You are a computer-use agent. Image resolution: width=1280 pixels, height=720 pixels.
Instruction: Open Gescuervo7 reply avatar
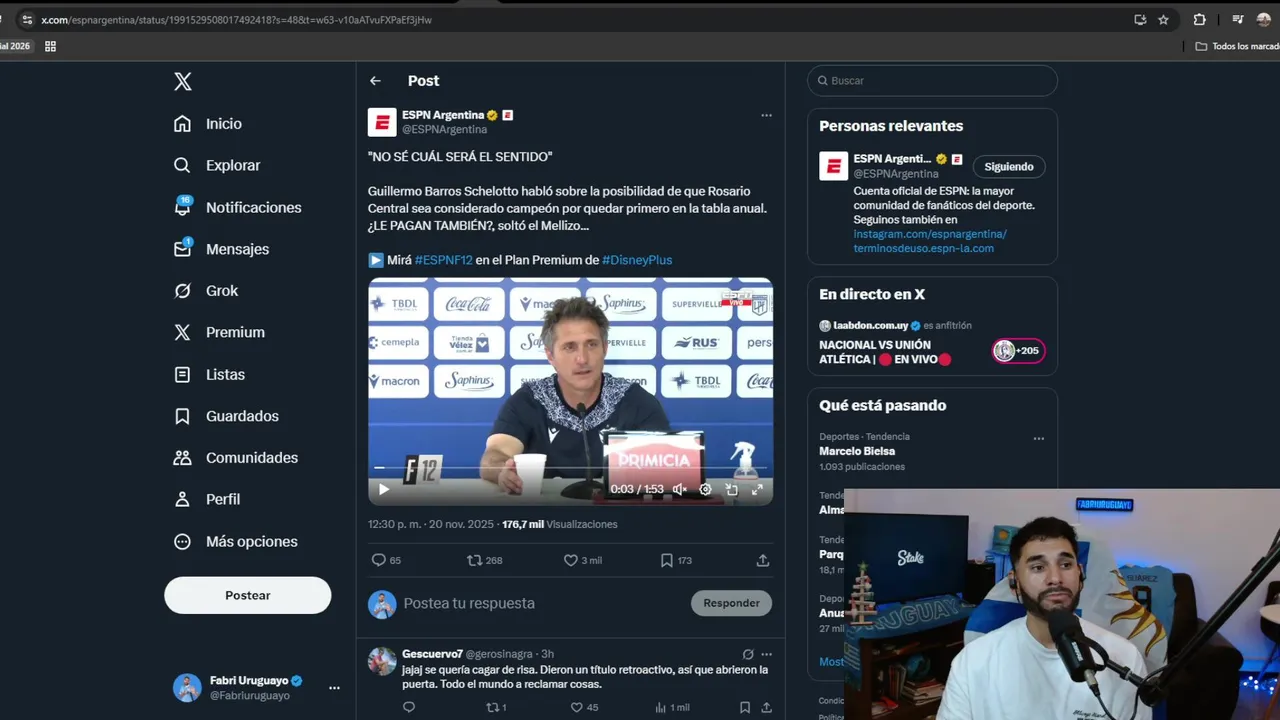[x=382, y=661]
